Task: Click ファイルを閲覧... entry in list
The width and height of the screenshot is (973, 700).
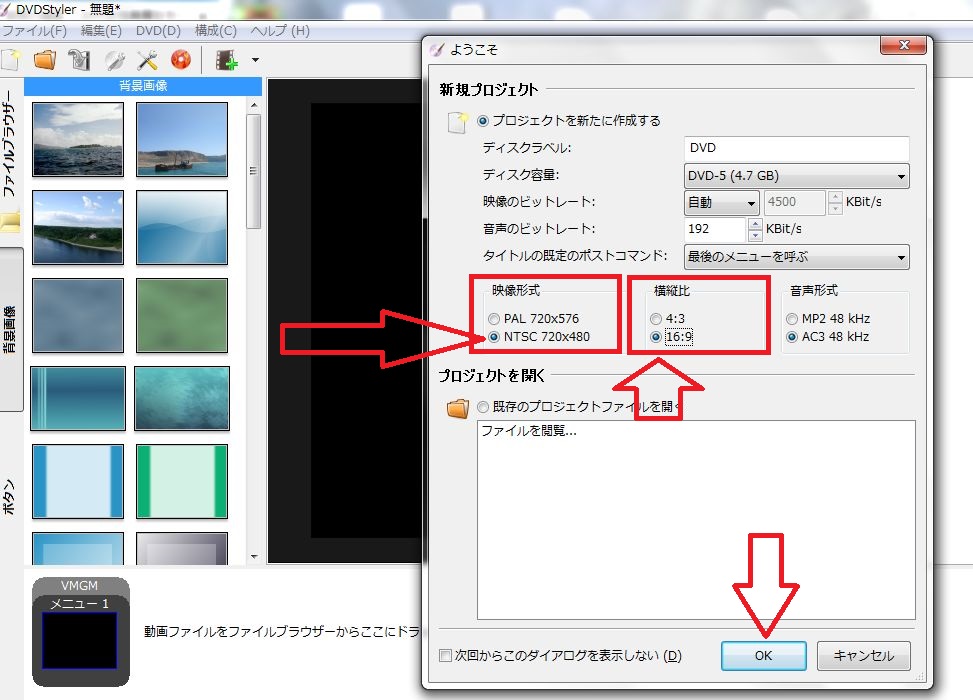Action: (x=529, y=431)
